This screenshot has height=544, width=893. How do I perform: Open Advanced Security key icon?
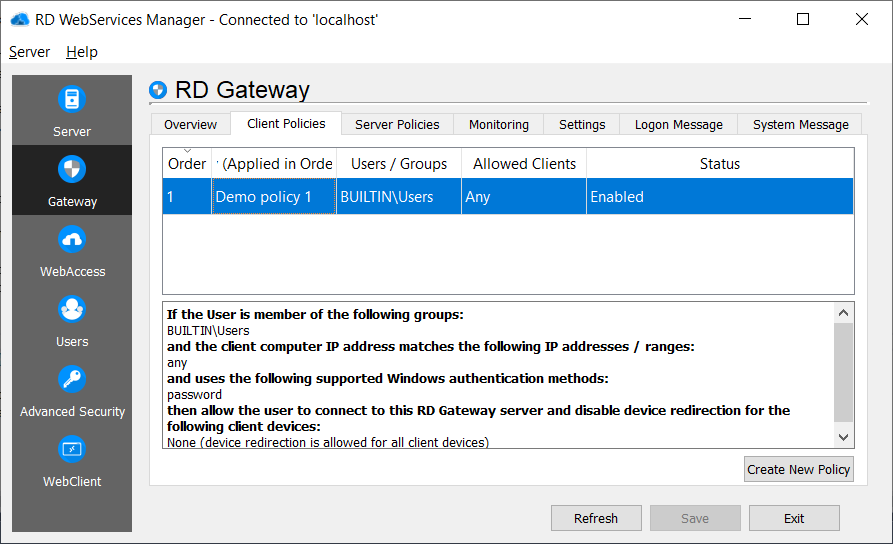pyautogui.click(x=72, y=380)
